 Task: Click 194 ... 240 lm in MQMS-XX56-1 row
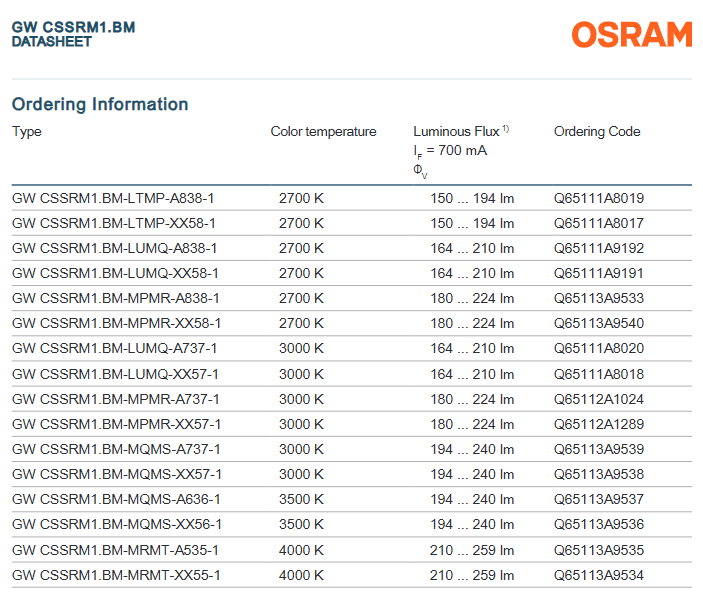(472, 524)
